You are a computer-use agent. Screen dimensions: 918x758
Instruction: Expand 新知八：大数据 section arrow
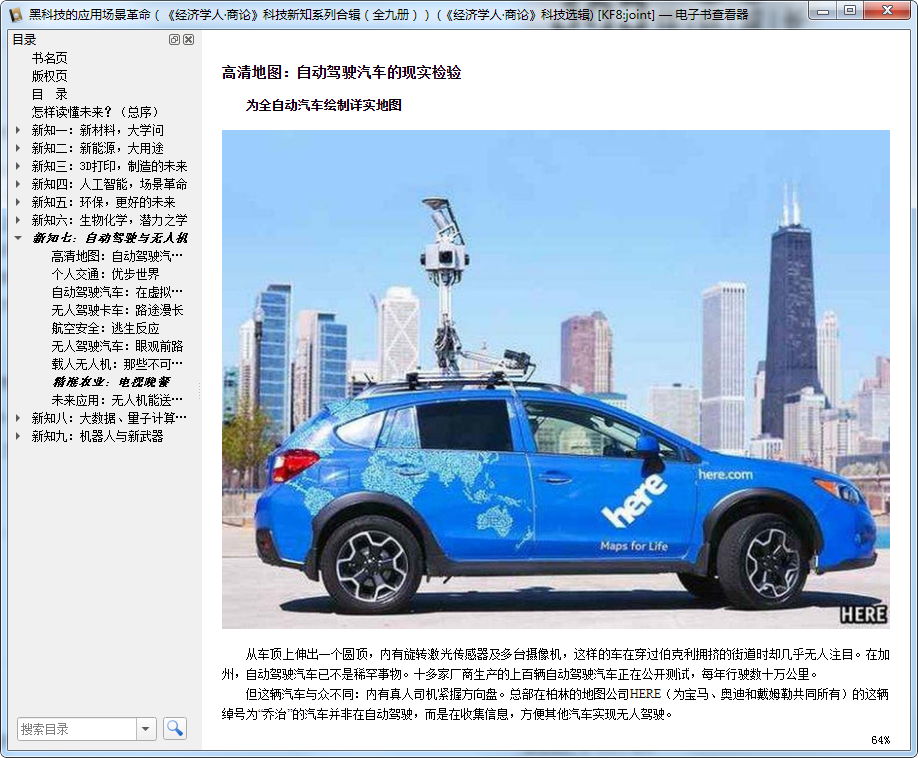18,418
